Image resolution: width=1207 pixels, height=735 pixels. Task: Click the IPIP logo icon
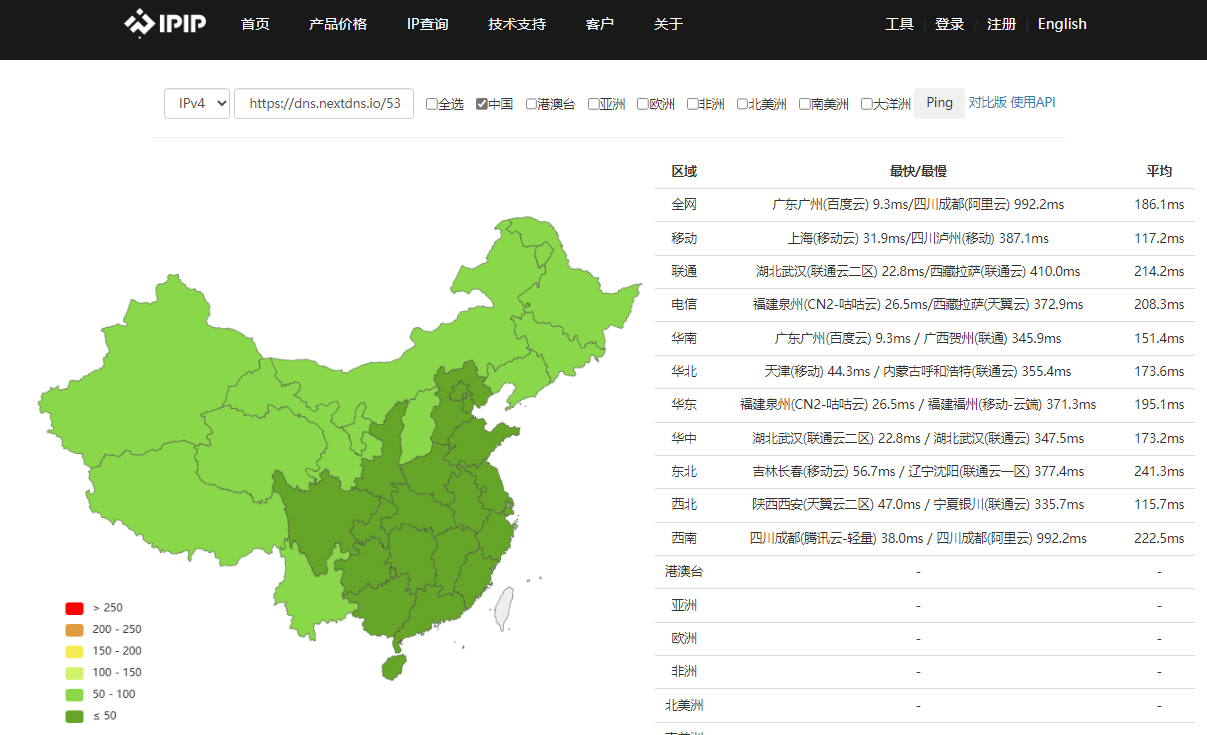pyautogui.click(x=139, y=23)
